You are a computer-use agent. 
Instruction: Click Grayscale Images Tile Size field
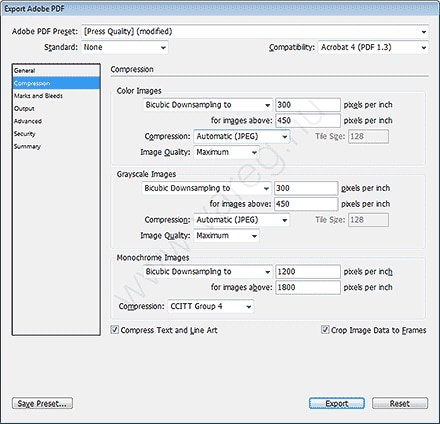coord(368,220)
